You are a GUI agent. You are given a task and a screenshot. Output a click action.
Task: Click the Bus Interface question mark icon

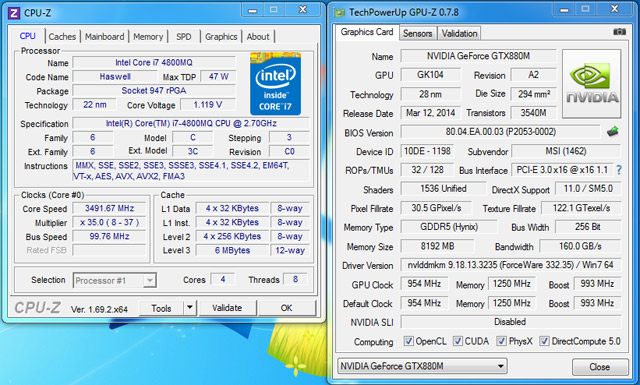[x=619, y=170]
